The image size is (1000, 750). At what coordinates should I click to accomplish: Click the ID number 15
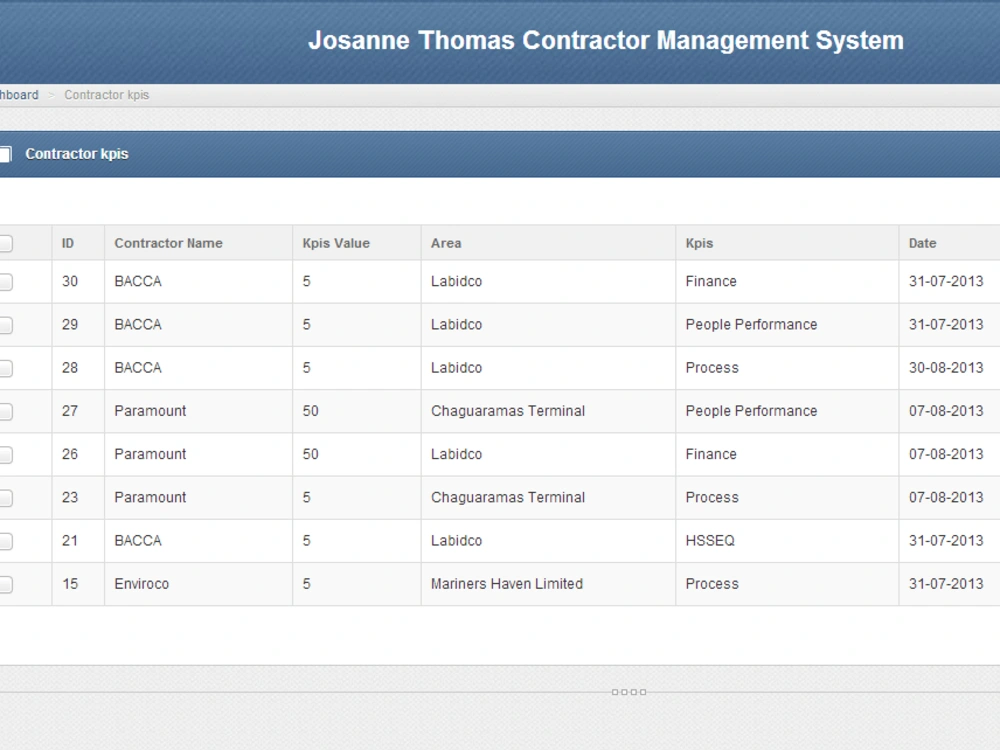tap(70, 584)
